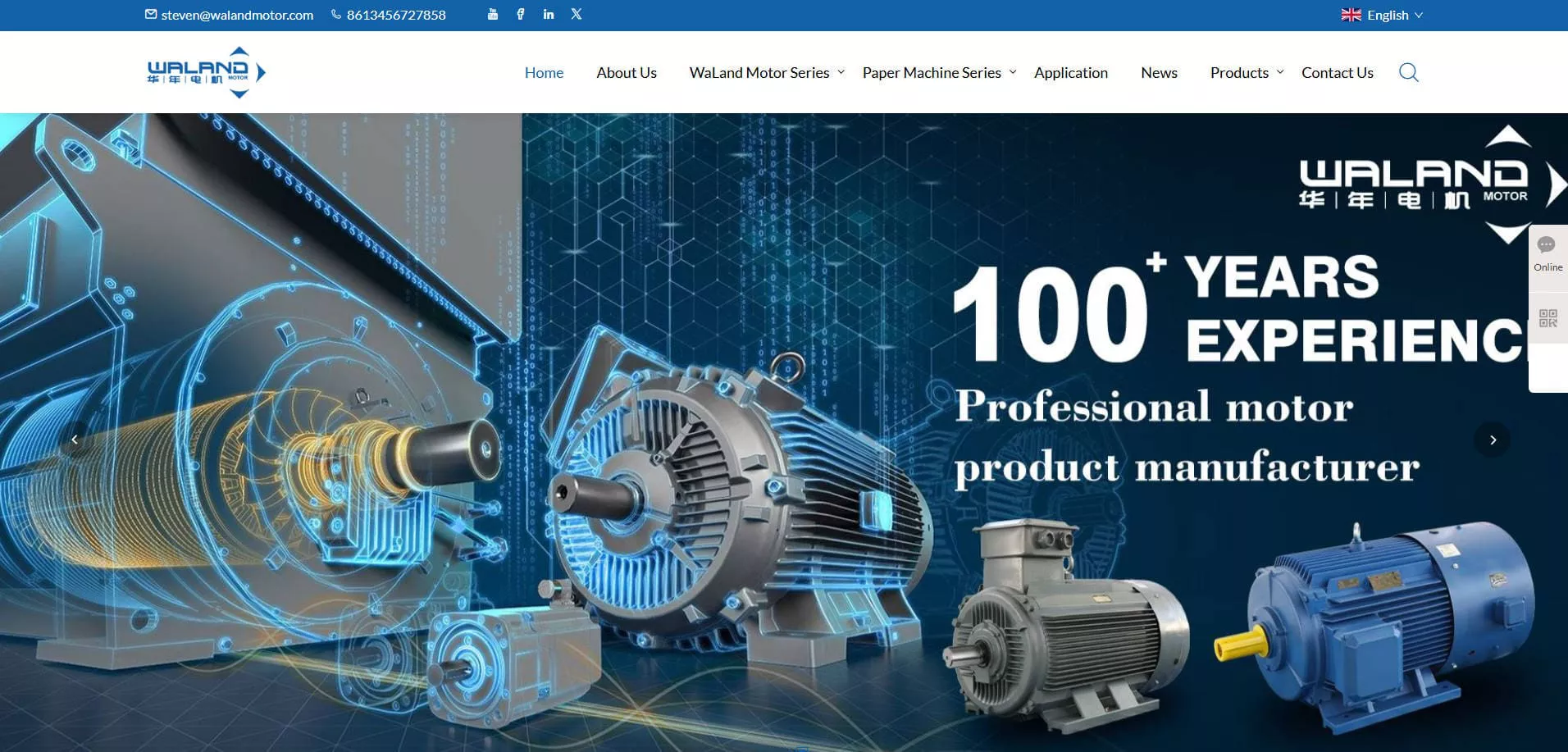Expand the WaLand Motor Series chevron

[841, 72]
